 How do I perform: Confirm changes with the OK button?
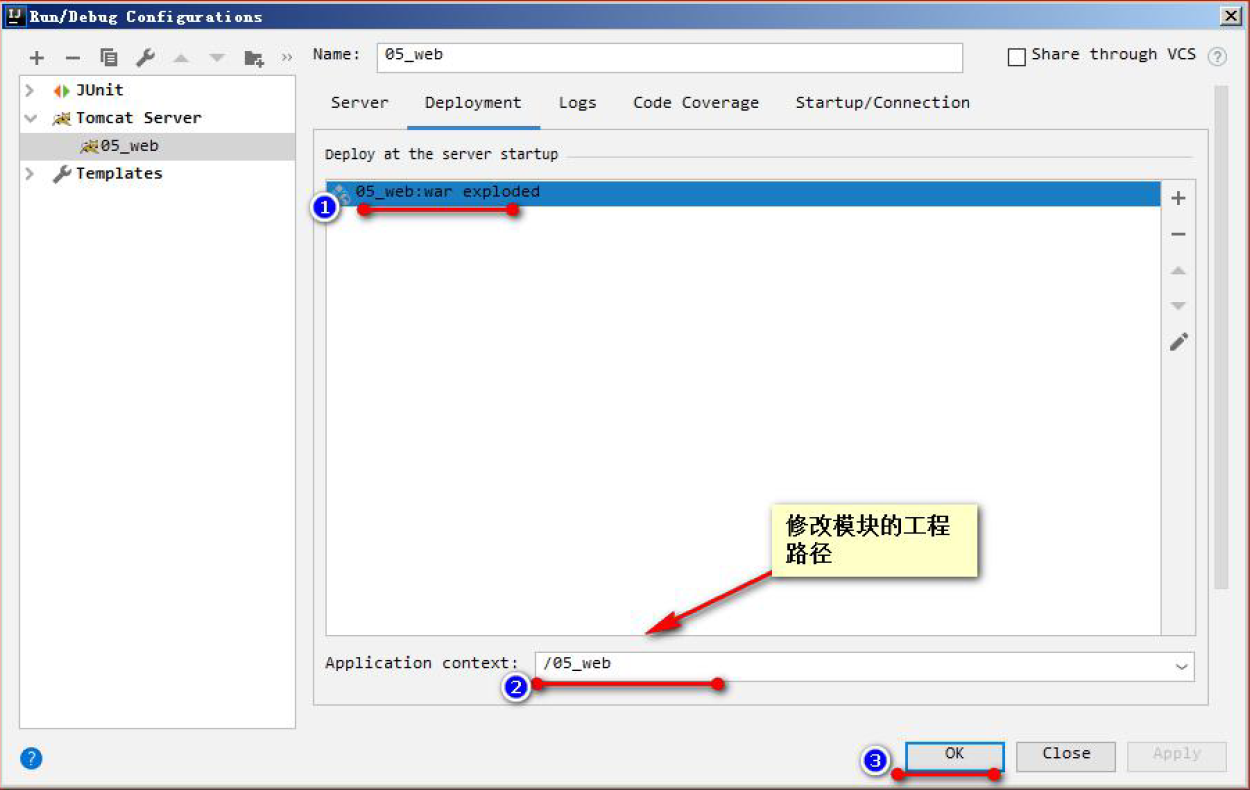(x=953, y=756)
